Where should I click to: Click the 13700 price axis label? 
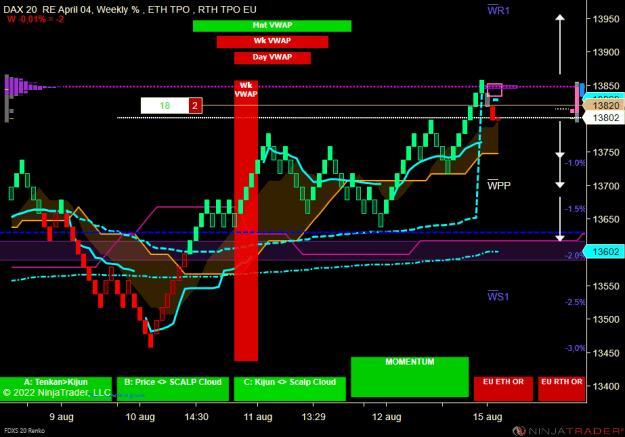click(x=606, y=186)
